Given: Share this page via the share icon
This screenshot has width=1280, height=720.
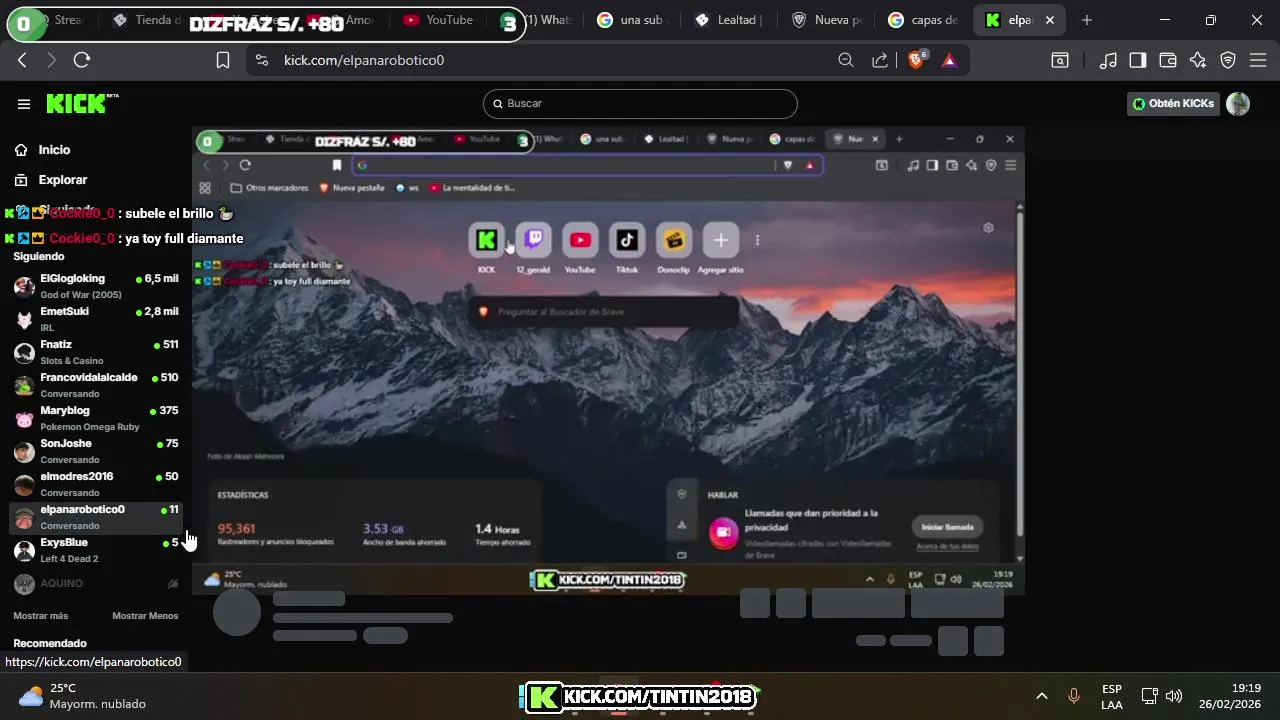Looking at the screenshot, I should 880,60.
